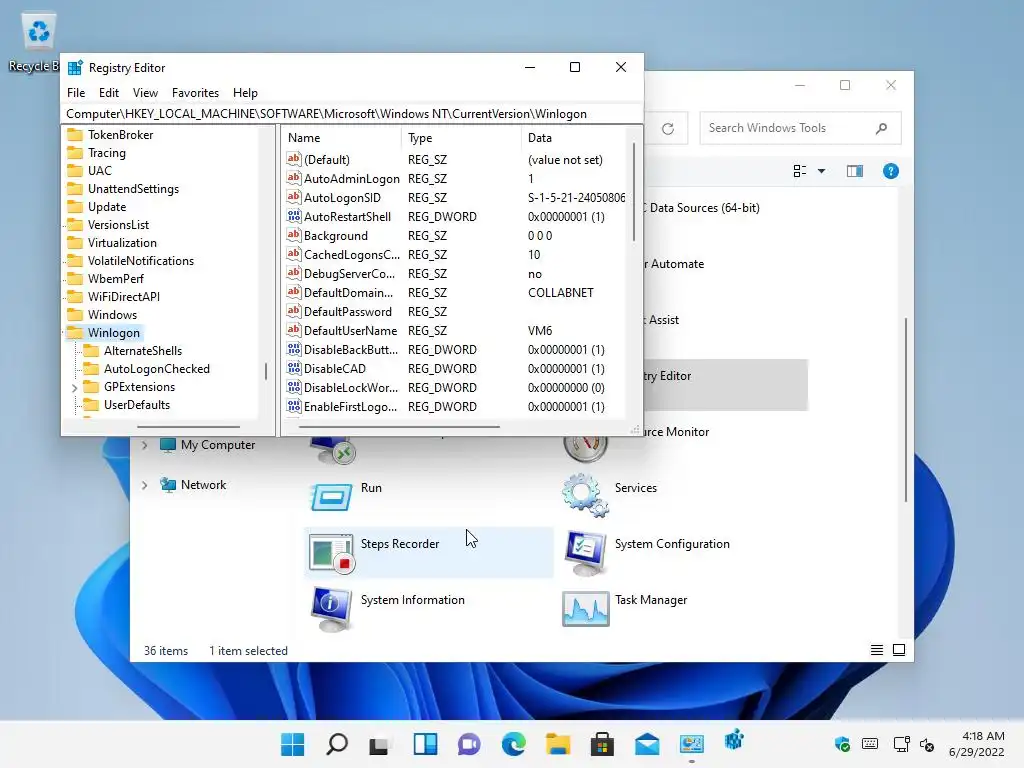Open the View menu in Registry Editor

click(145, 93)
